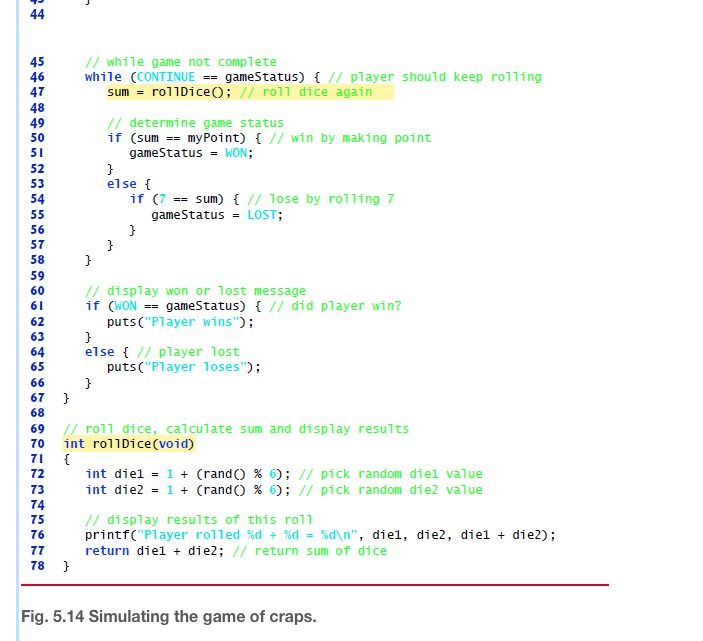Click the "else {" on line 53
The width and height of the screenshot is (703, 641).
pyautogui.click(x=129, y=184)
